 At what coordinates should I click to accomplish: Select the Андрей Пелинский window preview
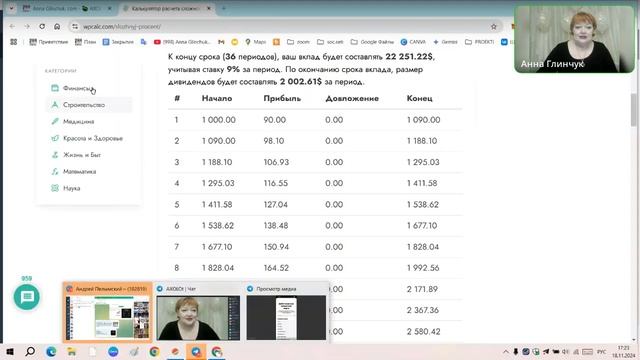[x=107, y=313]
